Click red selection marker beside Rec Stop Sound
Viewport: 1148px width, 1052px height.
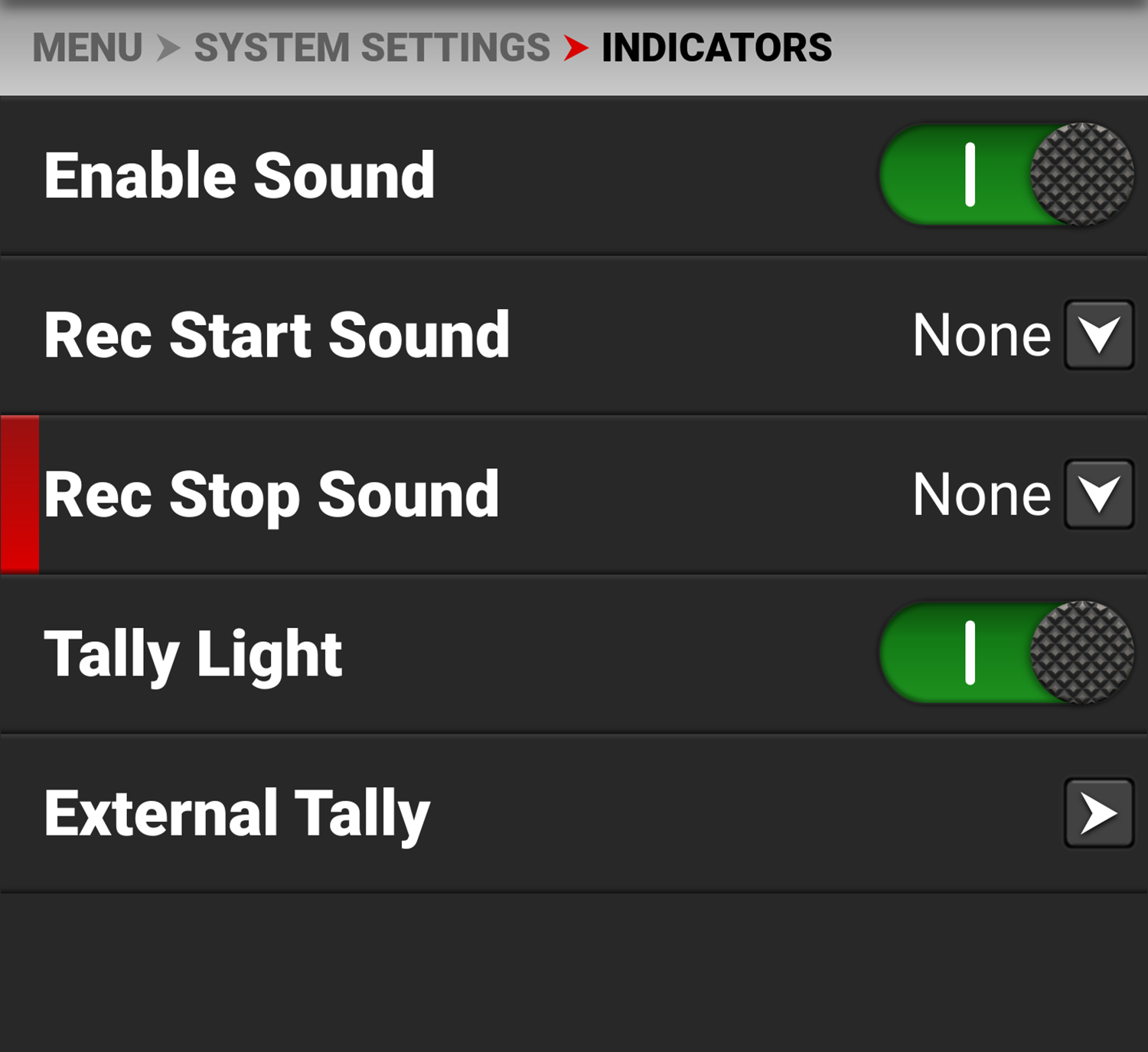(20, 494)
